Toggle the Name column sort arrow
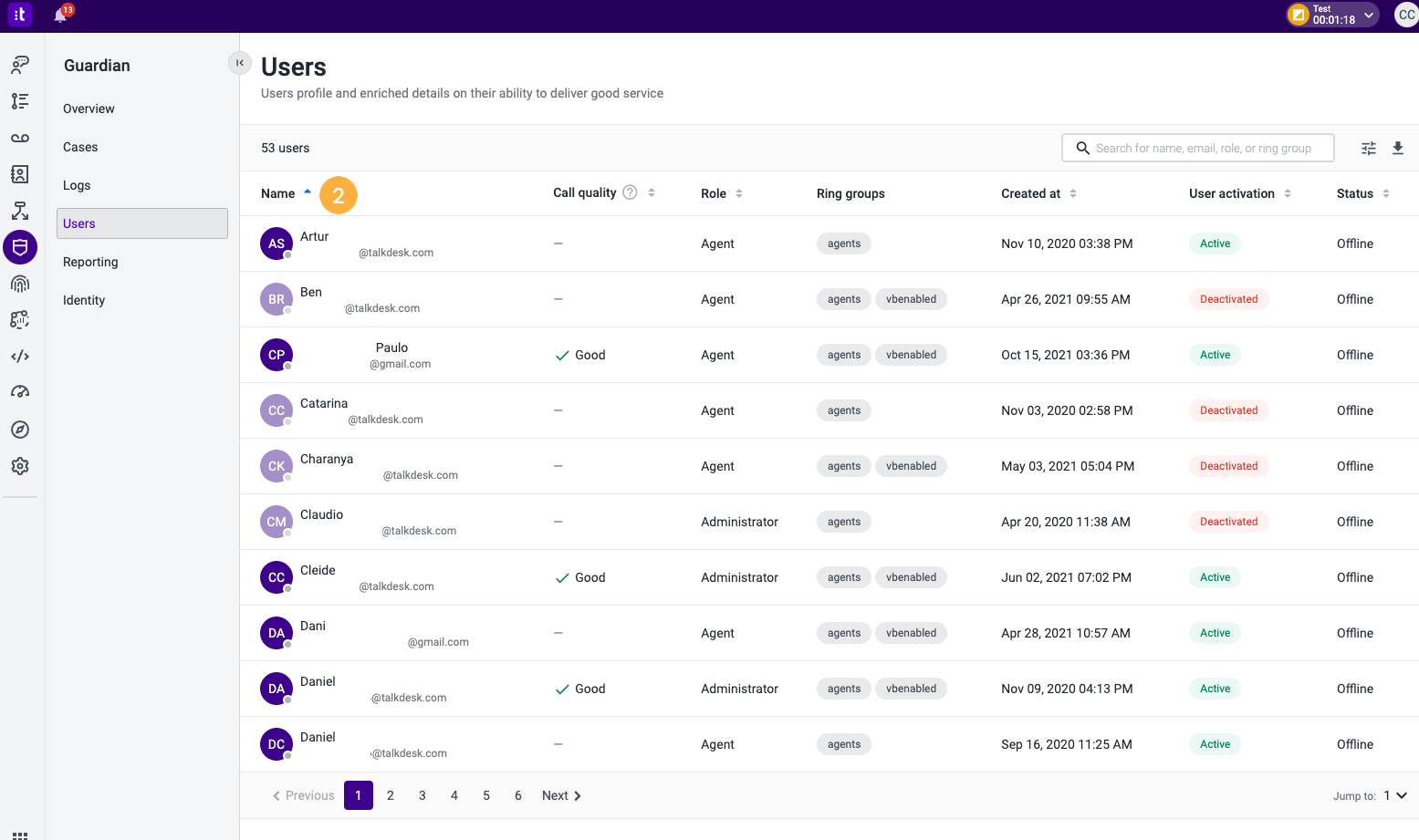 [309, 192]
